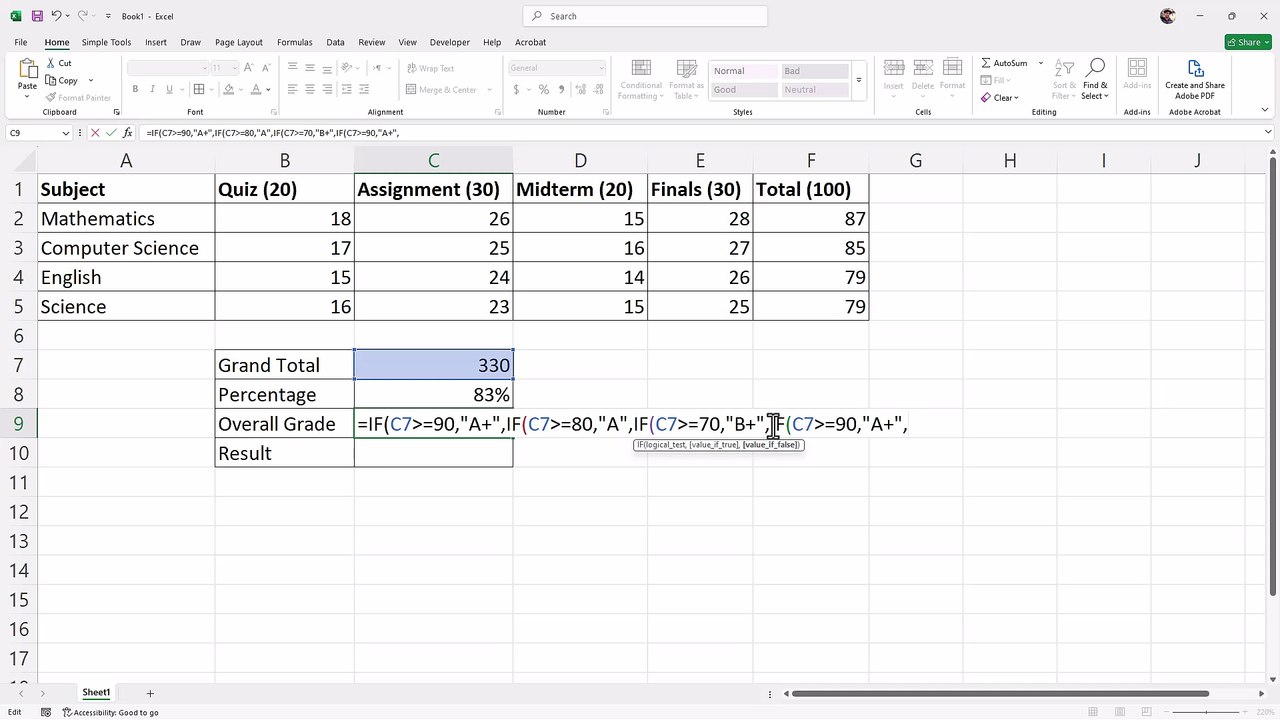
Task: Click the Percent Style icon
Action: click(x=543, y=89)
